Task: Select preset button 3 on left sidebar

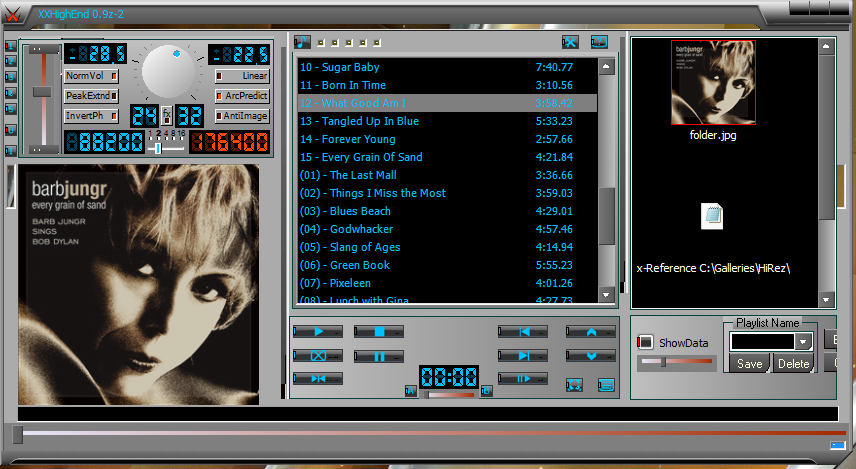Action: pyautogui.click(x=10, y=77)
